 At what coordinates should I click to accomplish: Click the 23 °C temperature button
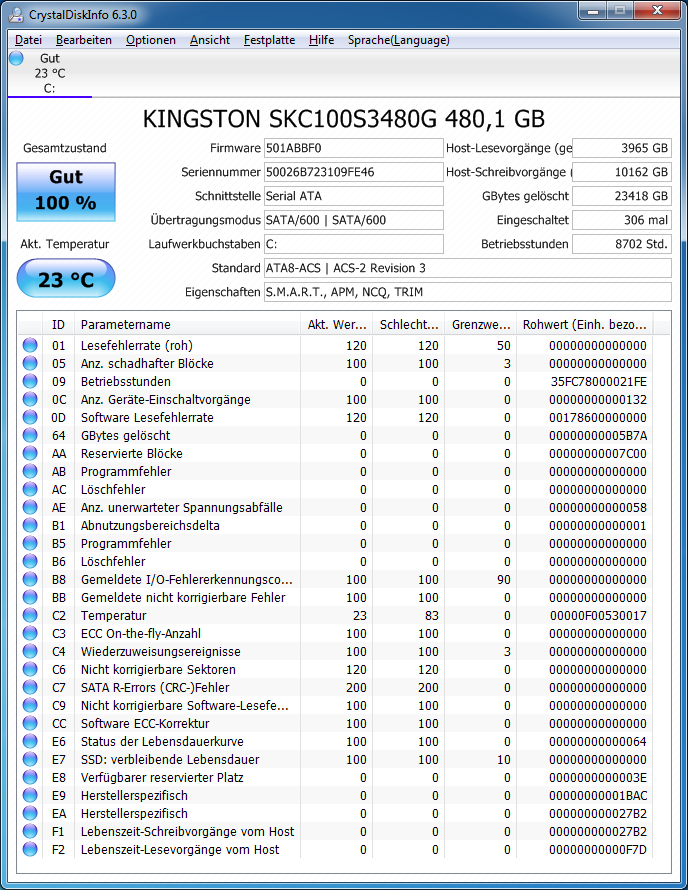66,278
